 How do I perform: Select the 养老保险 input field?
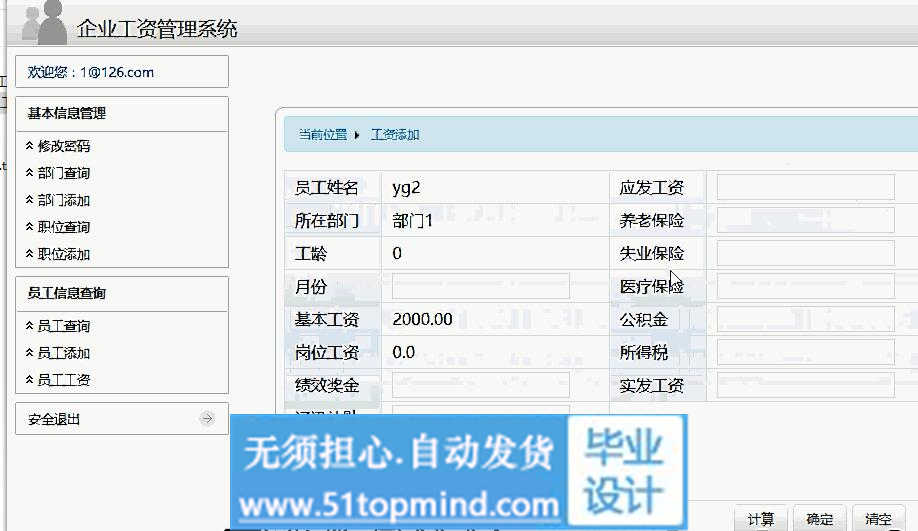coord(805,220)
